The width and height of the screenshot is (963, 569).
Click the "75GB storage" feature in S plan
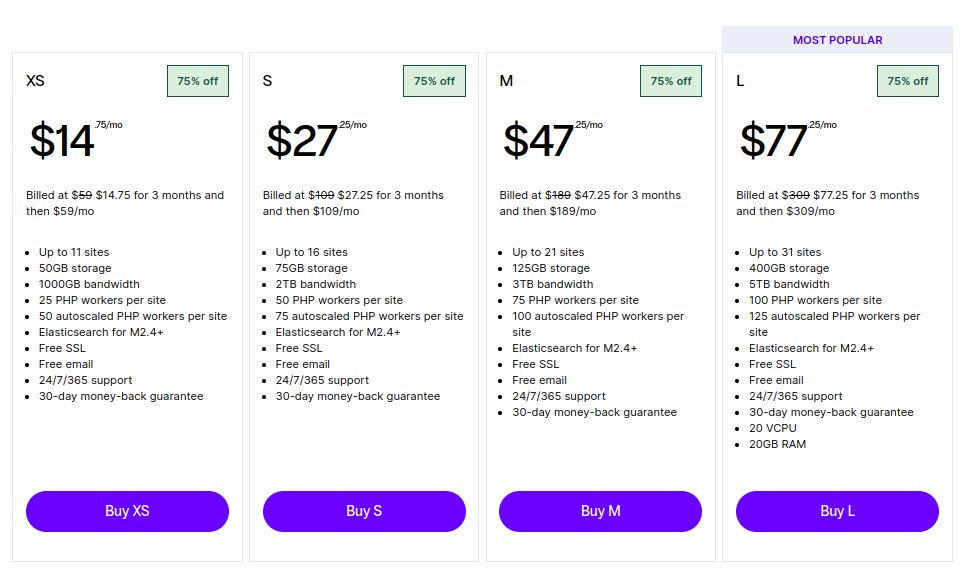[311, 268]
